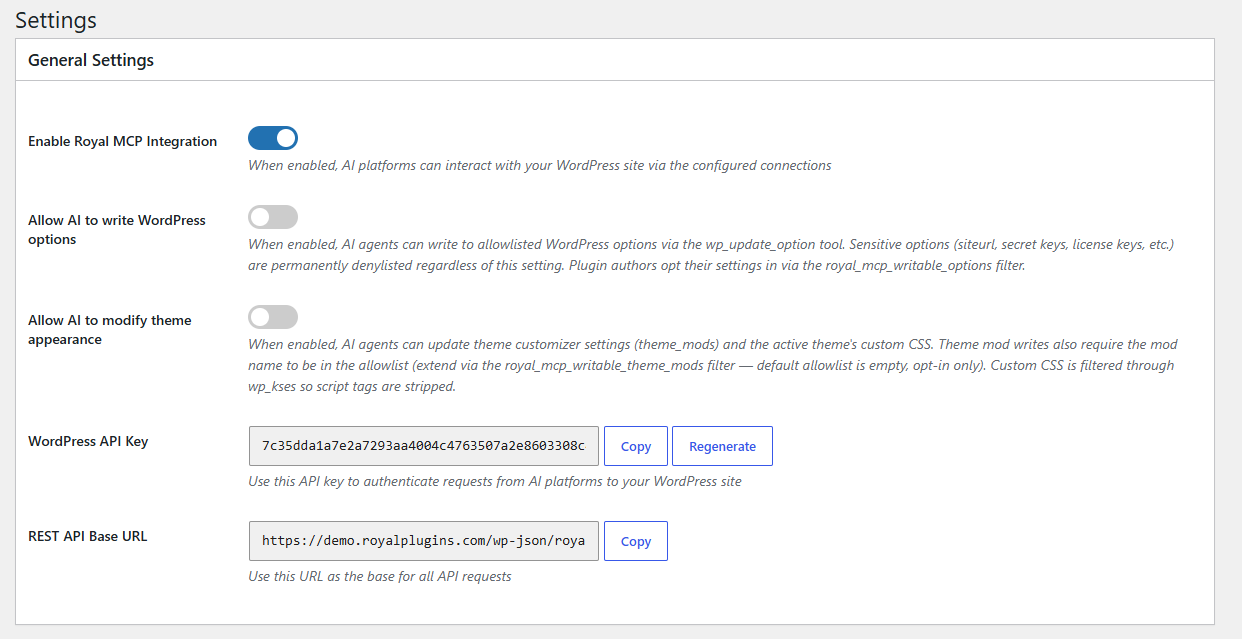
Task: Disable the Enable Royal MCP Integration toggle
Action: pos(273,138)
